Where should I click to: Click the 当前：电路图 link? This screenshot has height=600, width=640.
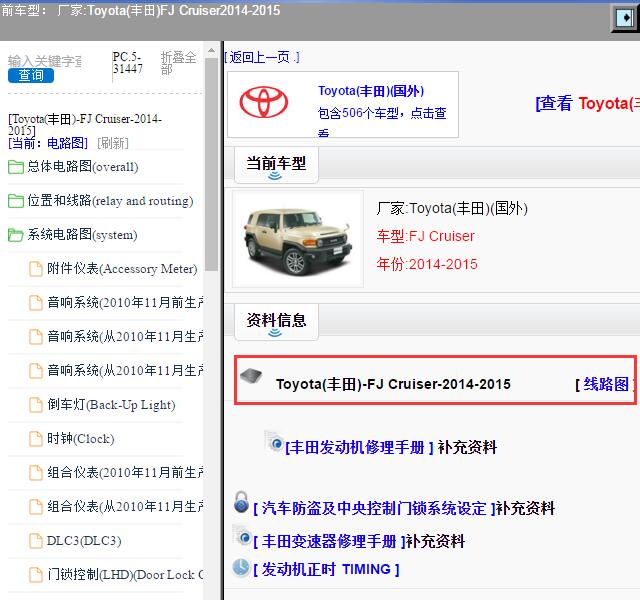[48, 143]
